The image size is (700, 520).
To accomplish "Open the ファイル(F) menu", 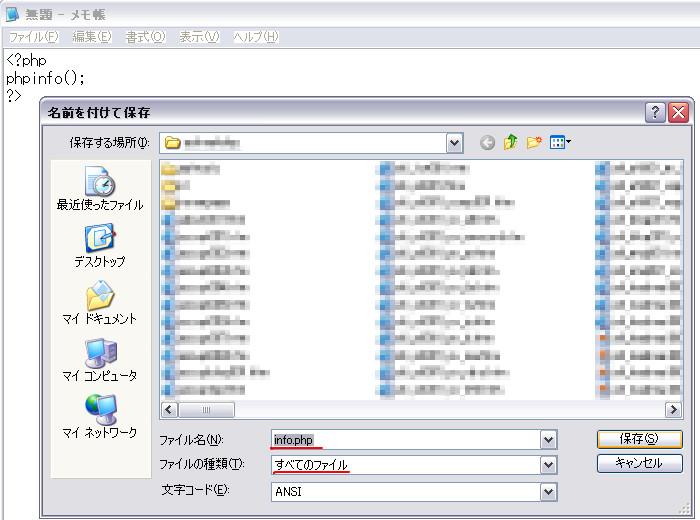I will (x=33, y=37).
